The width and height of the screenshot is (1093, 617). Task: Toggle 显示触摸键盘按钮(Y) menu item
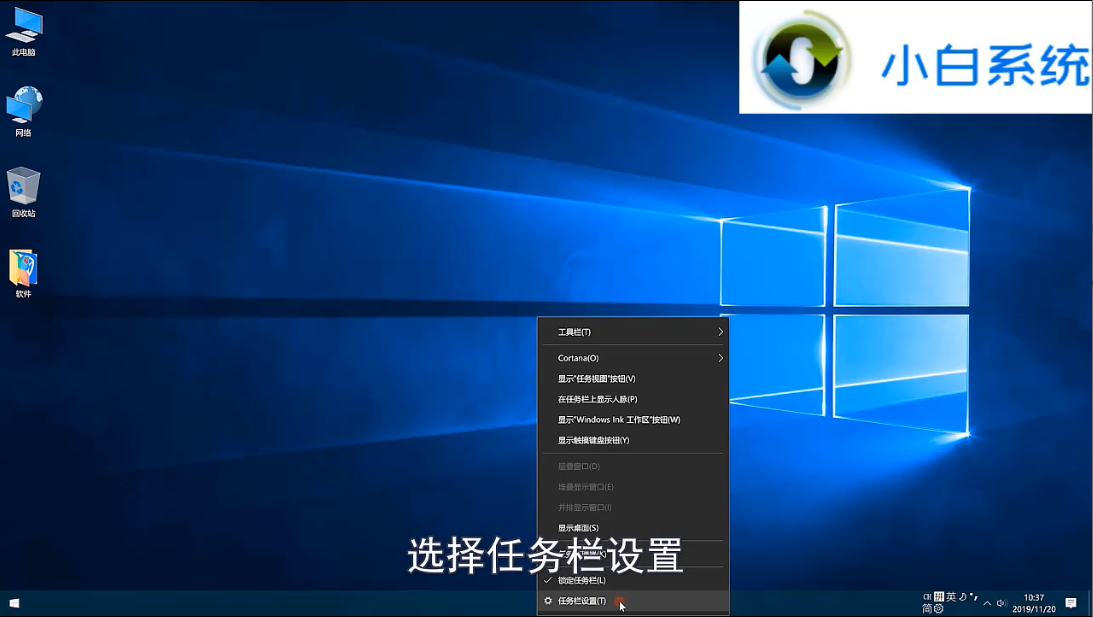633,440
